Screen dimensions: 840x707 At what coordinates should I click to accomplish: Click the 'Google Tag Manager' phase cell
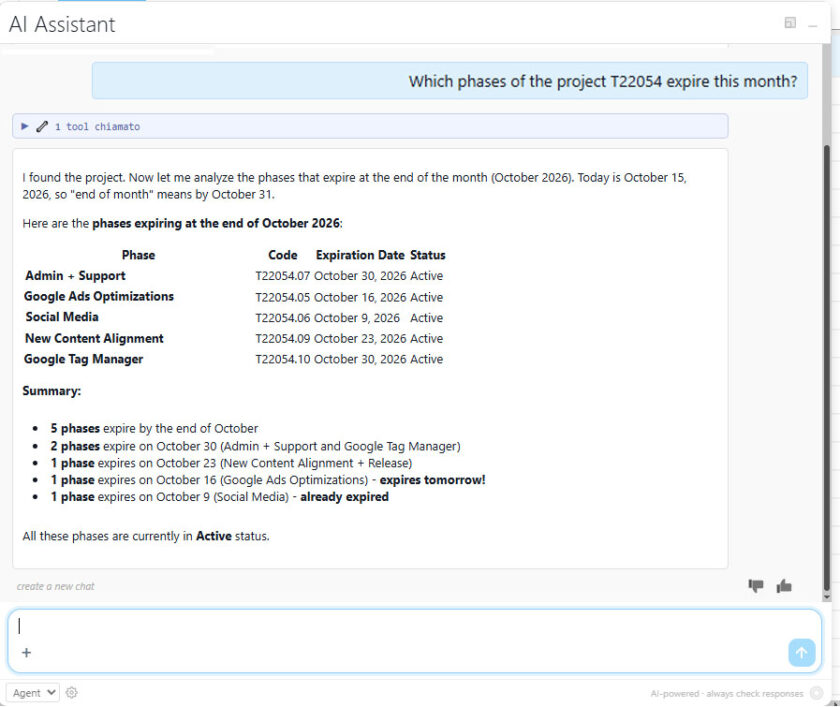[x=84, y=359]
